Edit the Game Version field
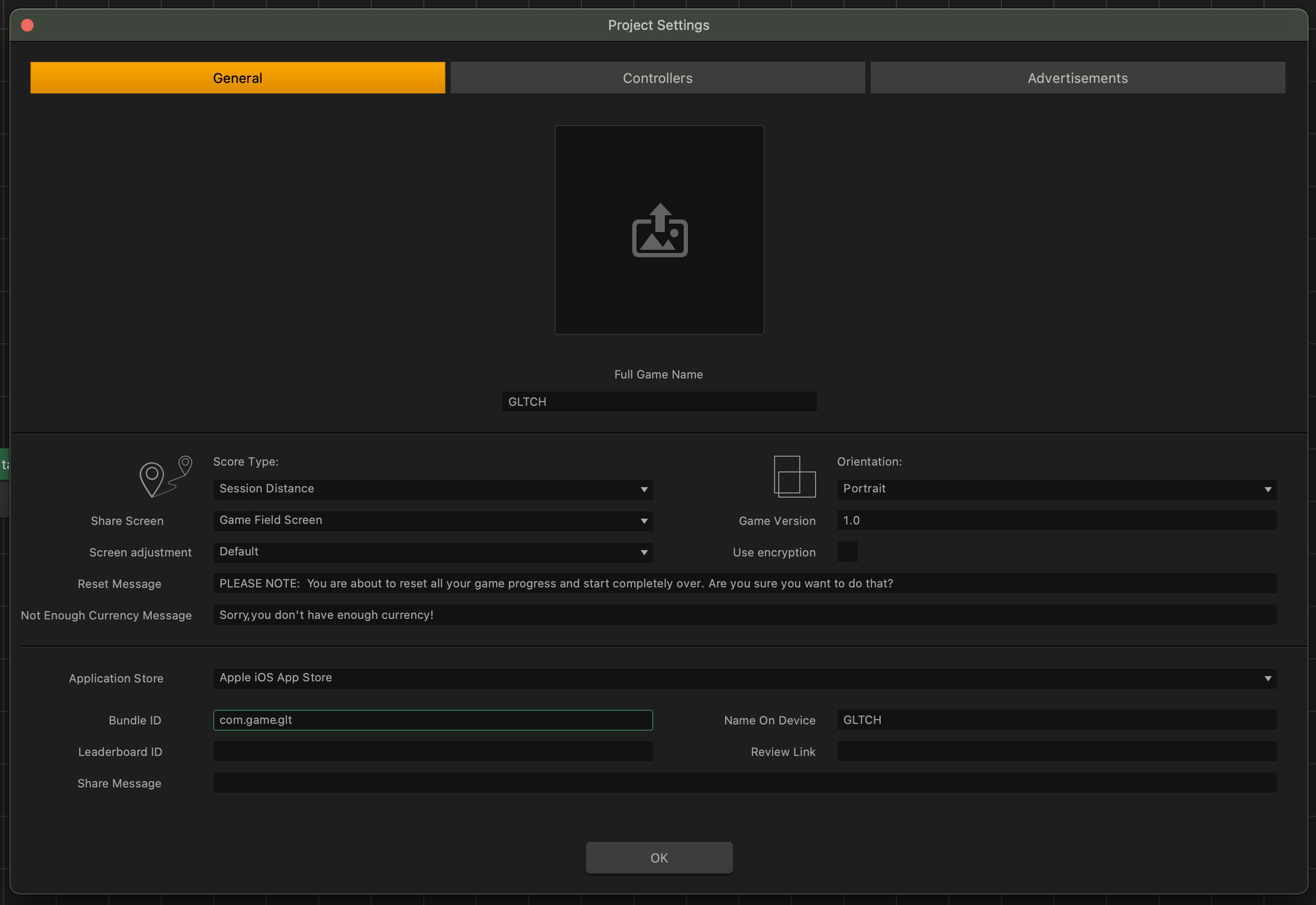 (x=1056, y=521)
